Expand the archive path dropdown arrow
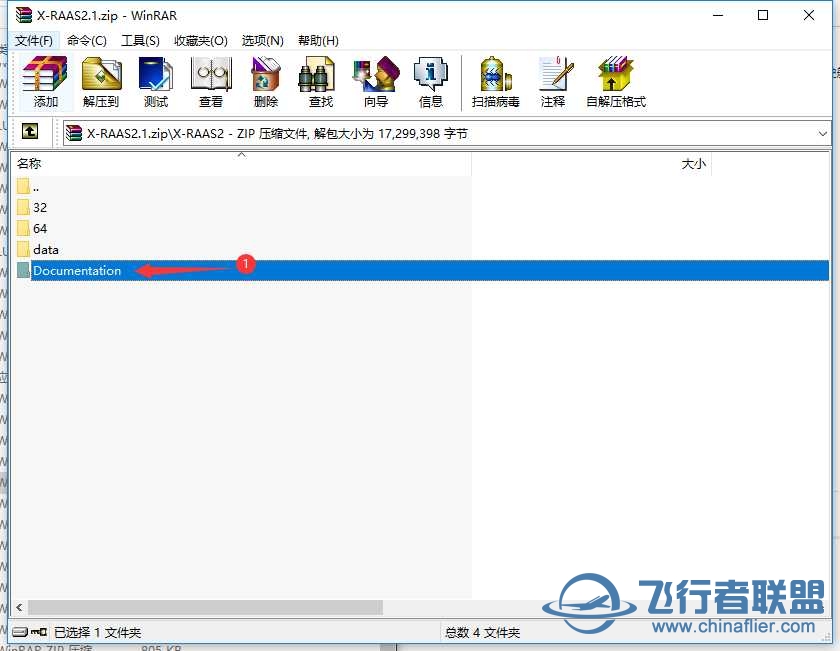840x651 pixels. [822, 133]
